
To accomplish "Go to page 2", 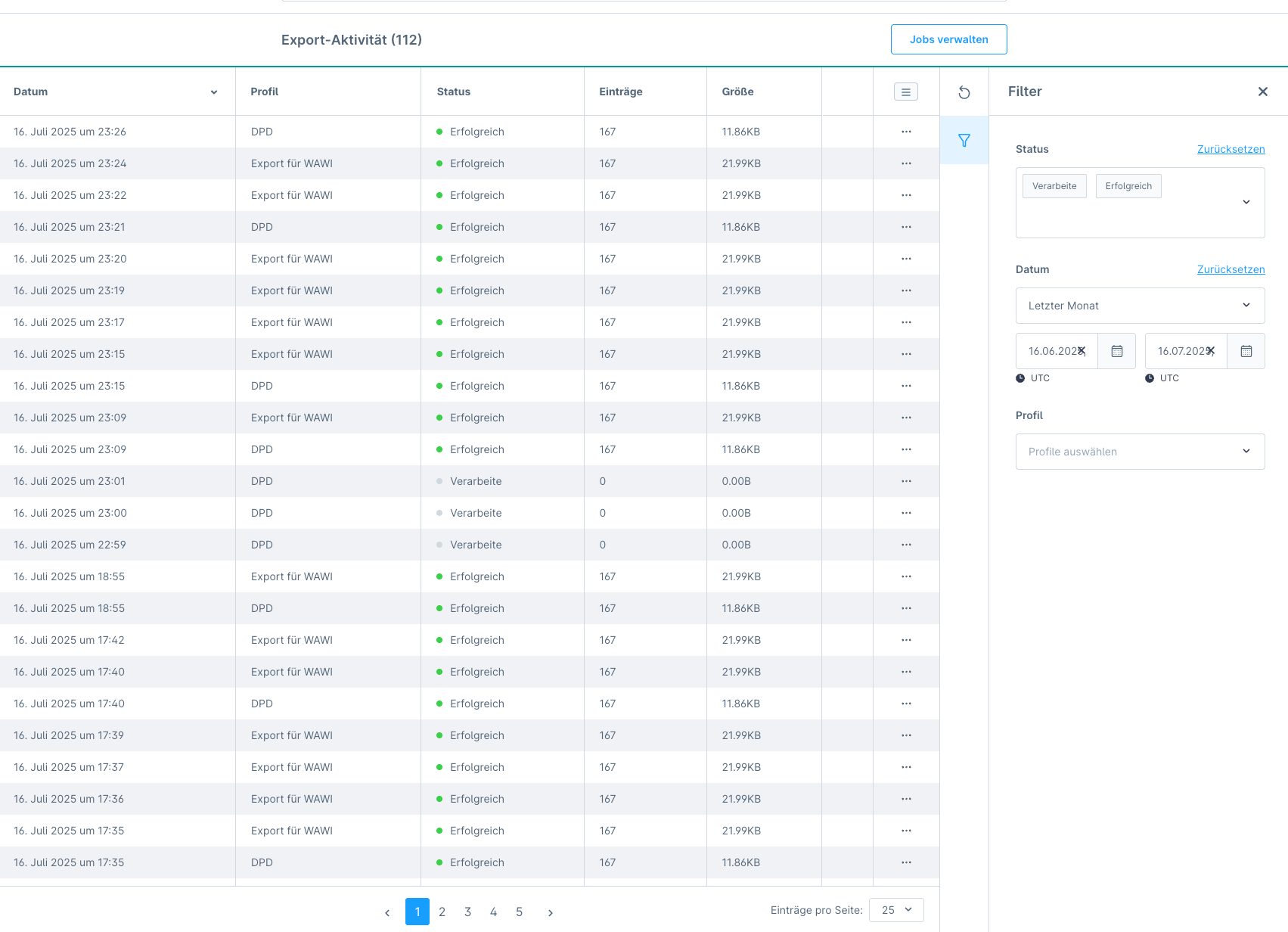I will [442, 912].
